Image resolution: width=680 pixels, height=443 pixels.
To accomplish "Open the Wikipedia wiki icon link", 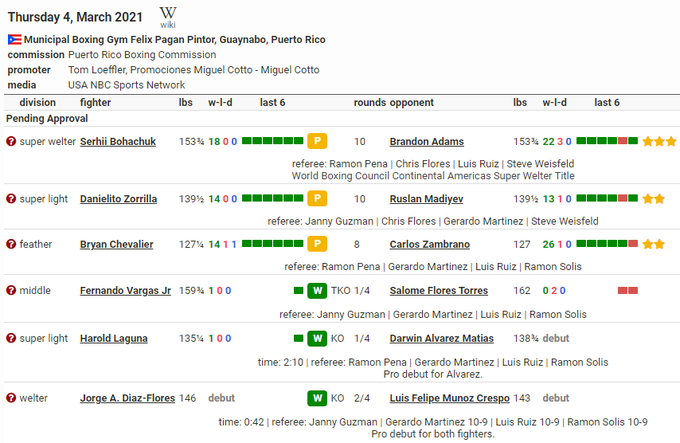I will (x=168, y=19).
